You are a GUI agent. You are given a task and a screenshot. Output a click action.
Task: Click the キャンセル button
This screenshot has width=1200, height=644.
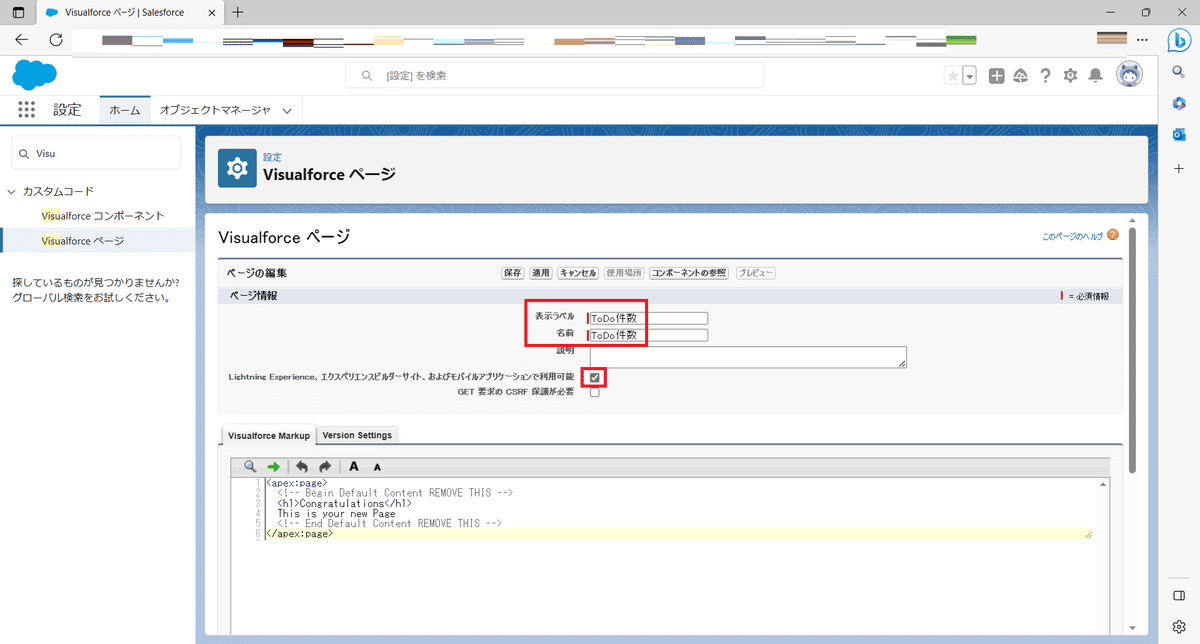tap(578, 273)
